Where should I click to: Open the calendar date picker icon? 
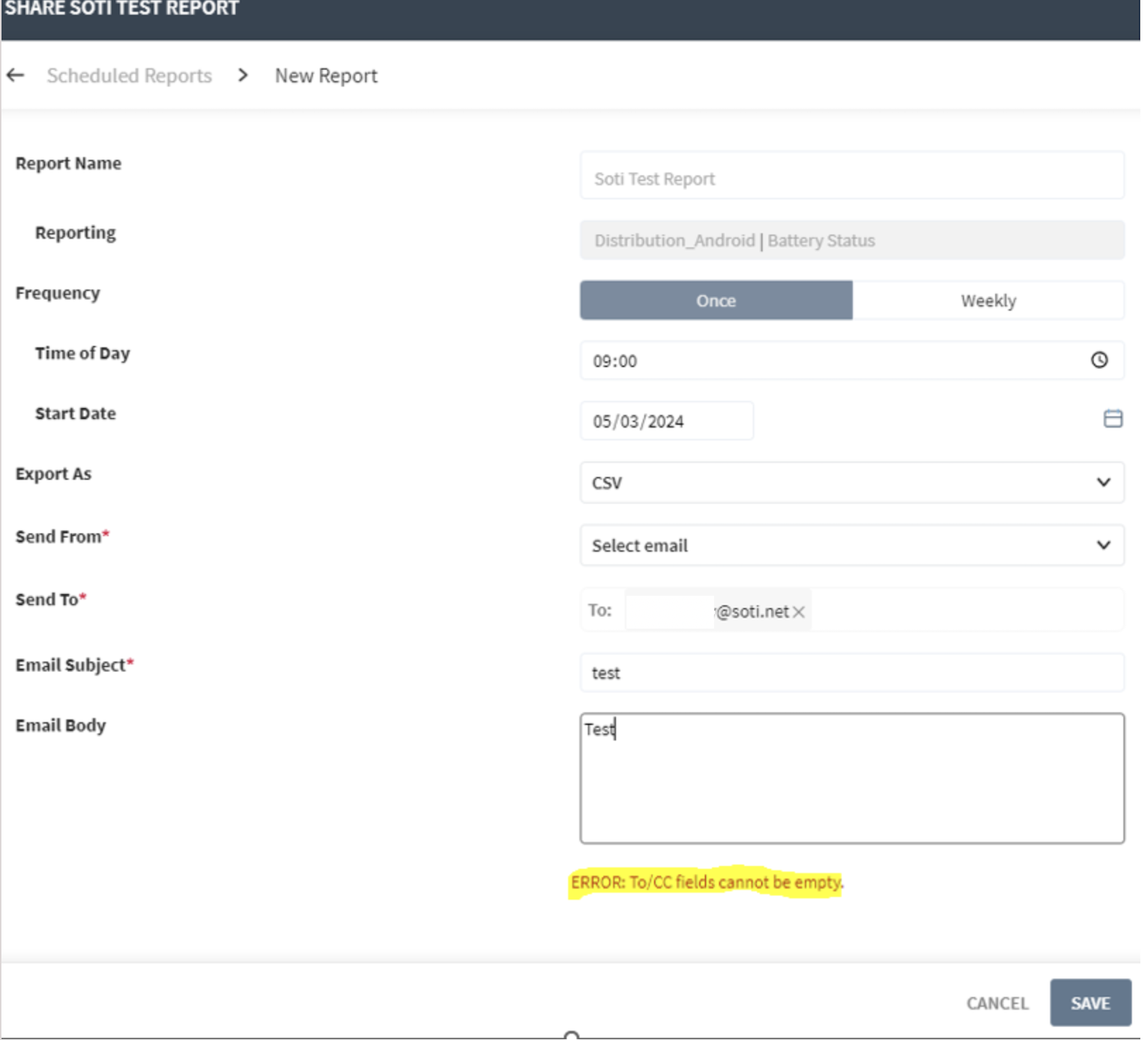[x=1113, y=419]
